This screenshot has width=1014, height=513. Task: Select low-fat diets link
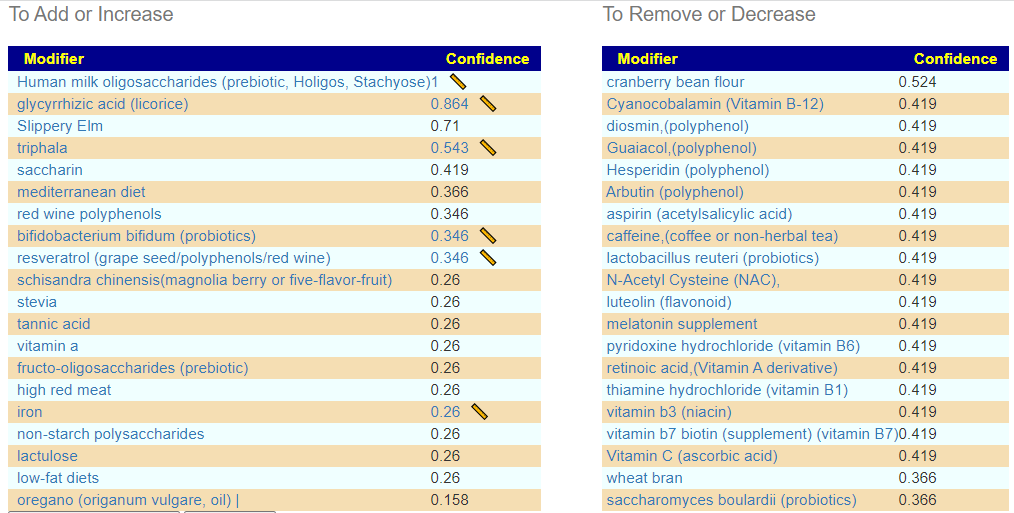(x=58, y=478)
